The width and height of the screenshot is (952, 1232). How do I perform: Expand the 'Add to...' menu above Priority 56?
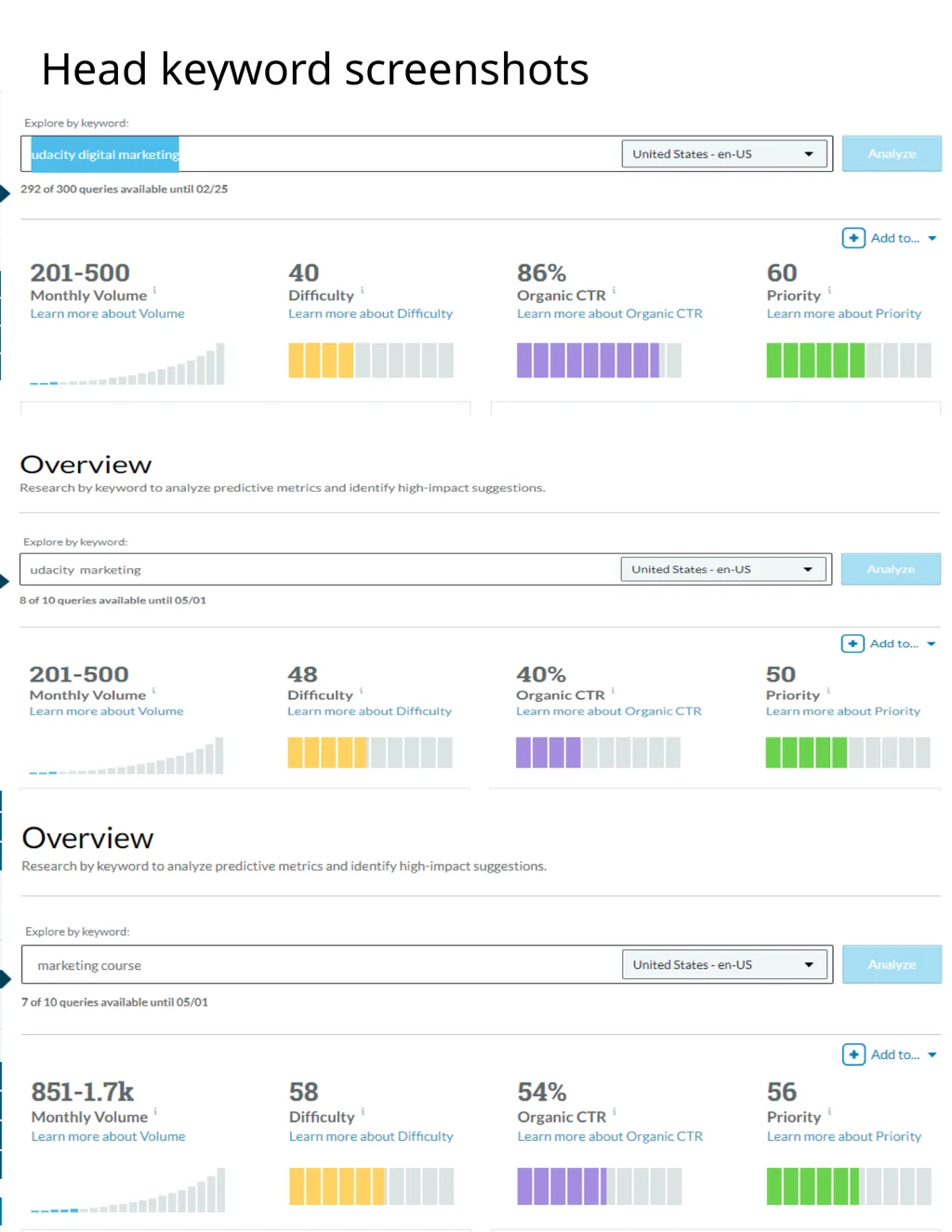click(904, 1054)
